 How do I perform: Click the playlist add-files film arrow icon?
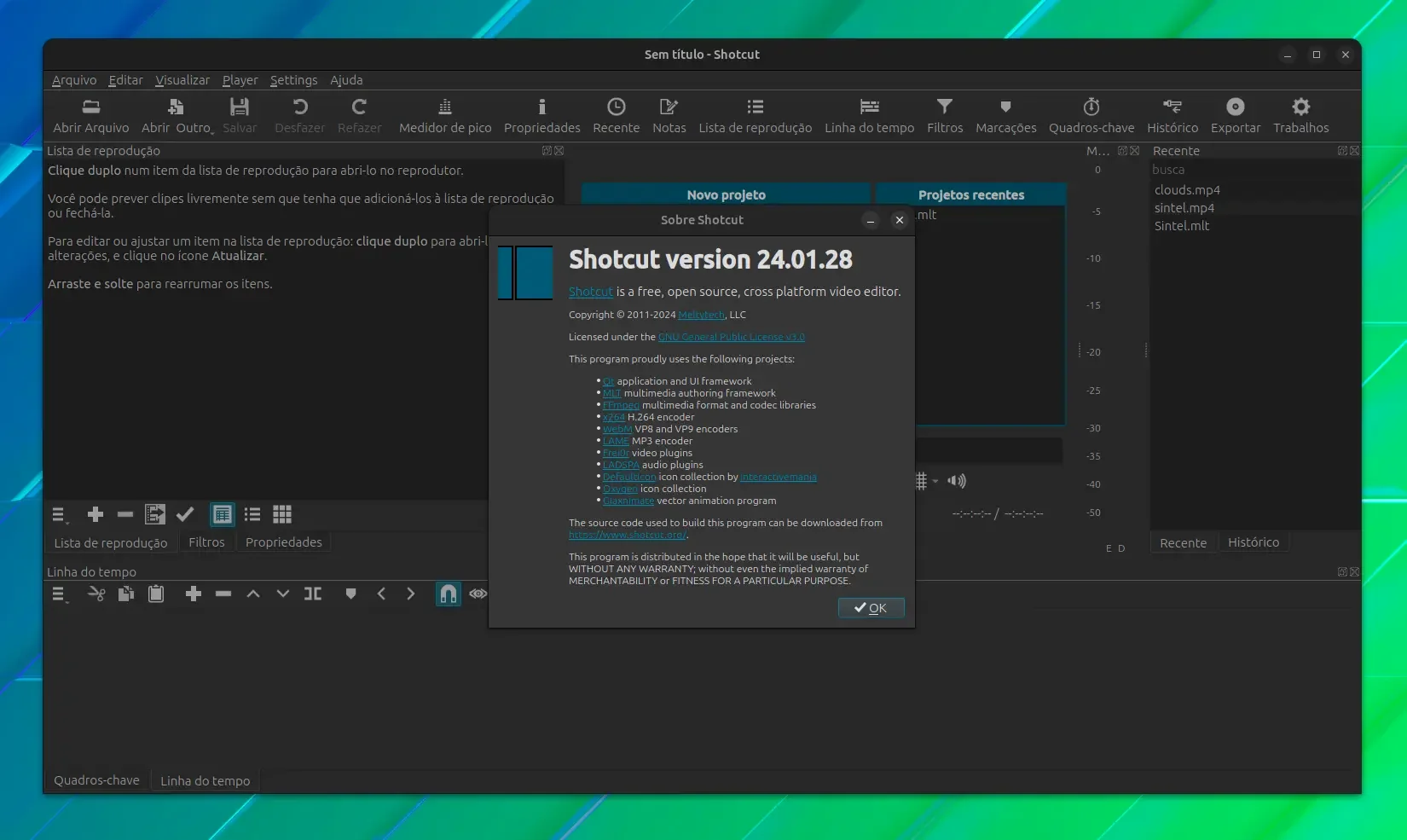155,514
